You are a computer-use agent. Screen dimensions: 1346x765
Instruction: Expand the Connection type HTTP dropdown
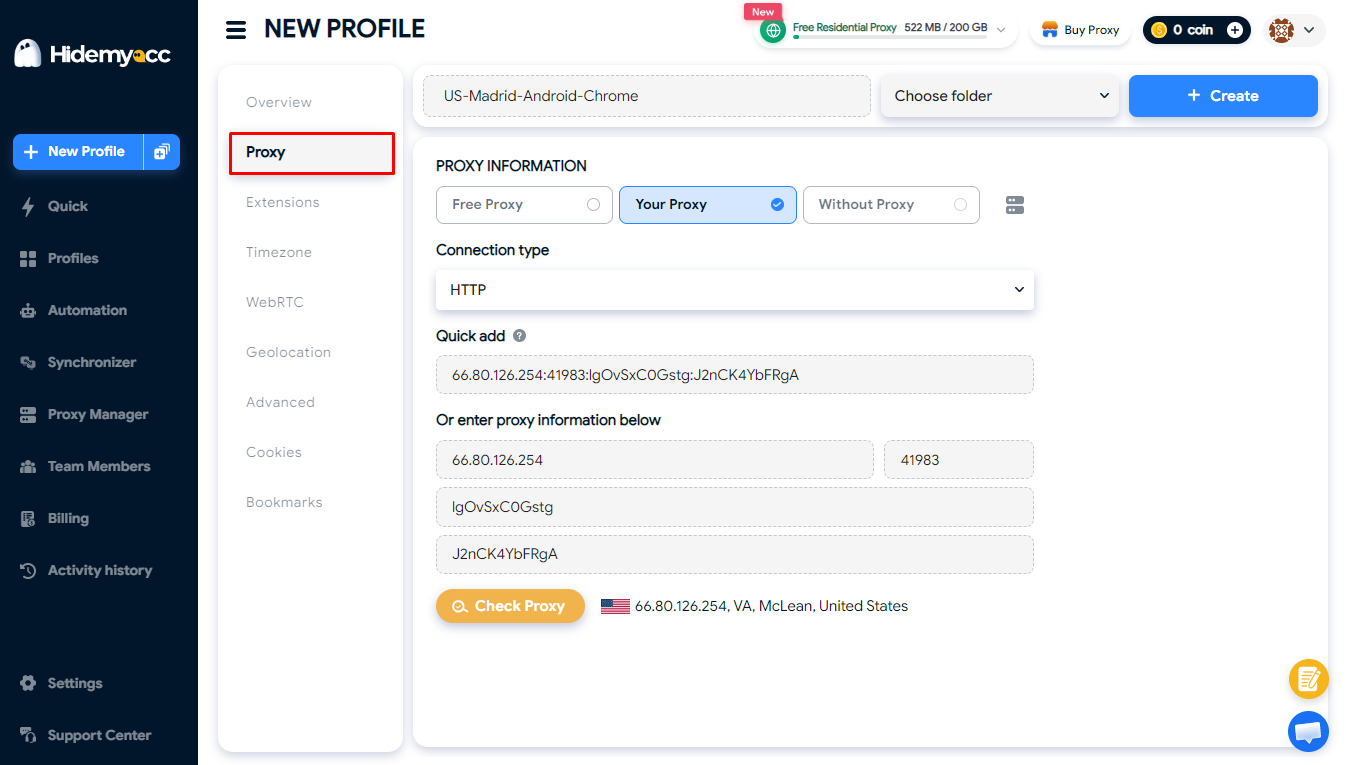coord(735,290)
